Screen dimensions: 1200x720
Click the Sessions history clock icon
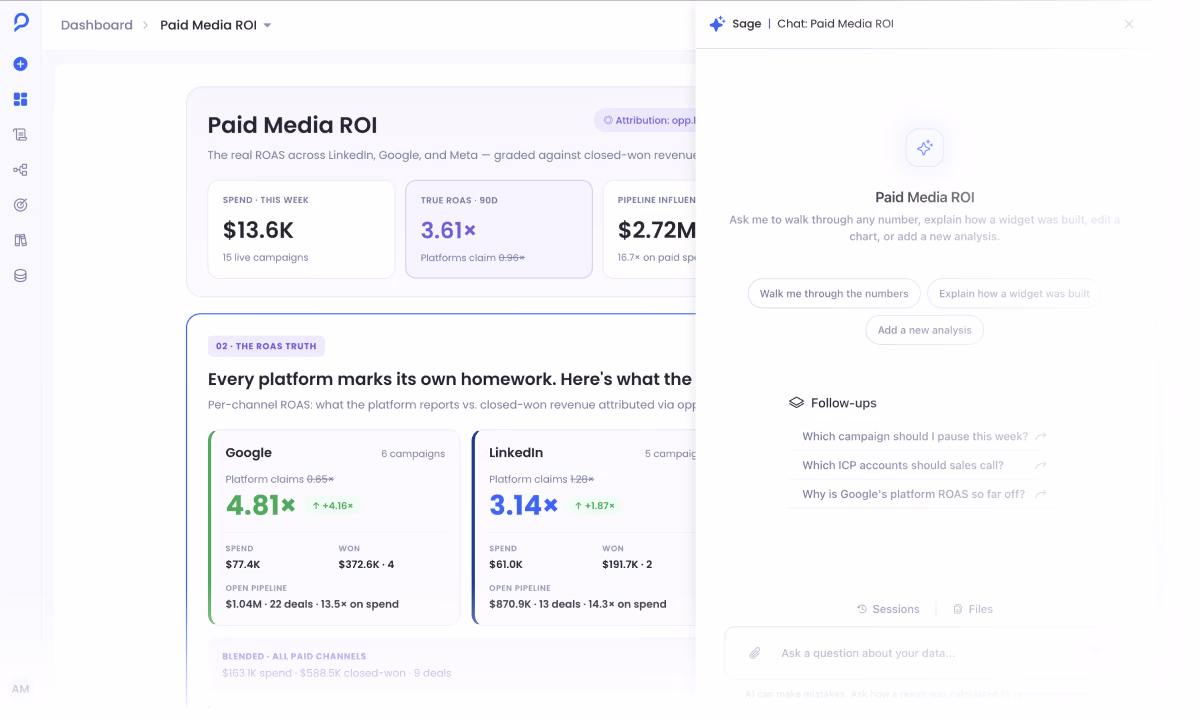pyautogui.click(x=862, y=609)
